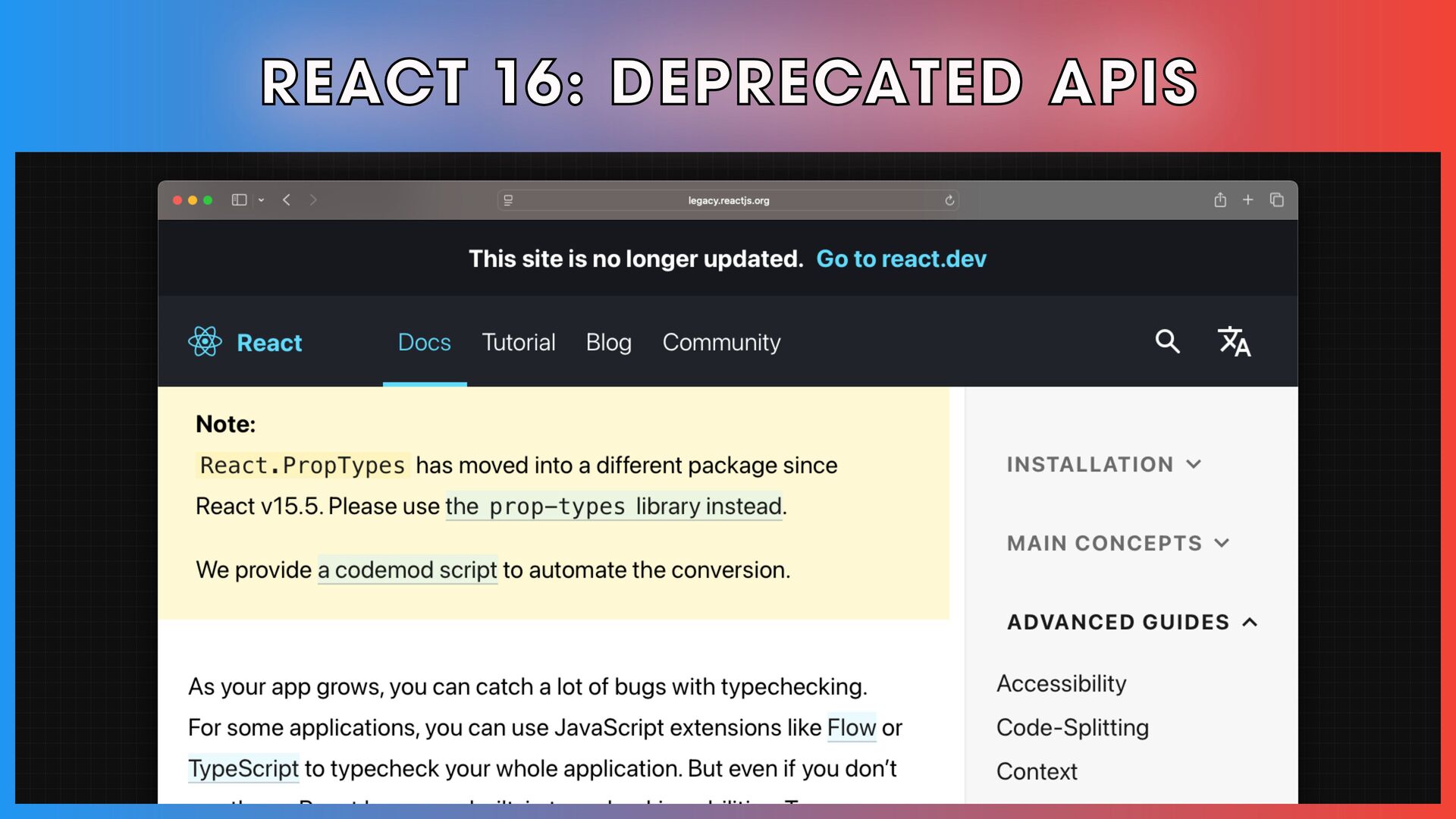
Task: Click the Safari sidebar toggle icon
Action: click(x=239, y=200)
